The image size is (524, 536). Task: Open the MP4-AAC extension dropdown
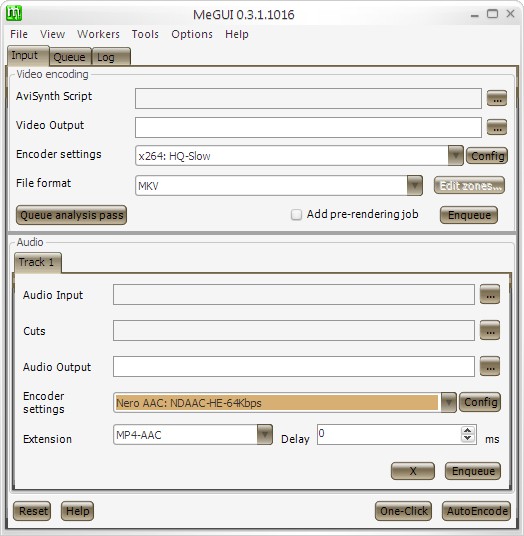[x=265, y=434]
